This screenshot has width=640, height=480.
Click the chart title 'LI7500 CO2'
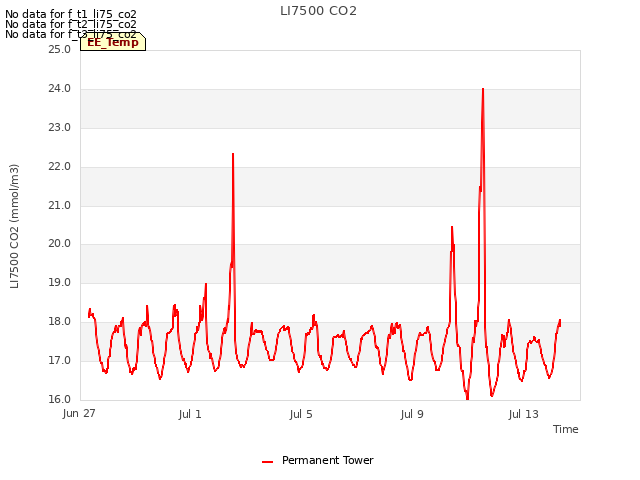[318, 11]
